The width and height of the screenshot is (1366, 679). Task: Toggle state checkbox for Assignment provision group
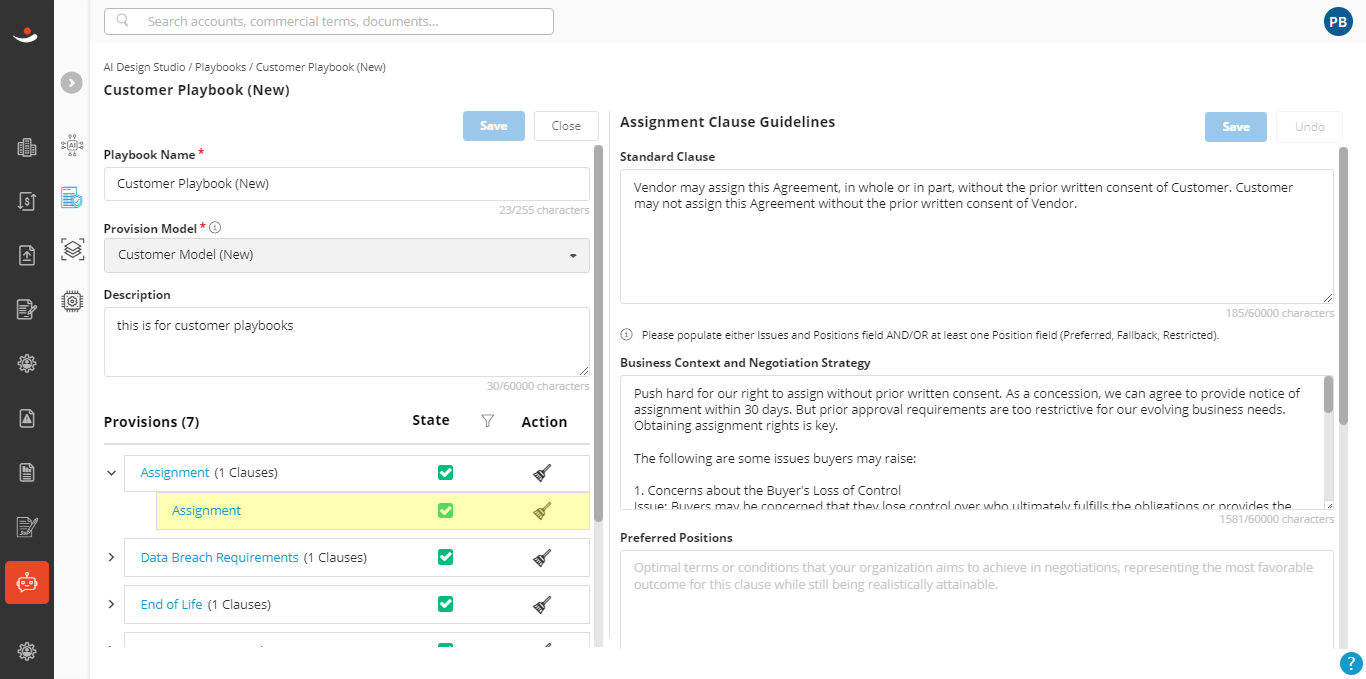pos(446,472)
